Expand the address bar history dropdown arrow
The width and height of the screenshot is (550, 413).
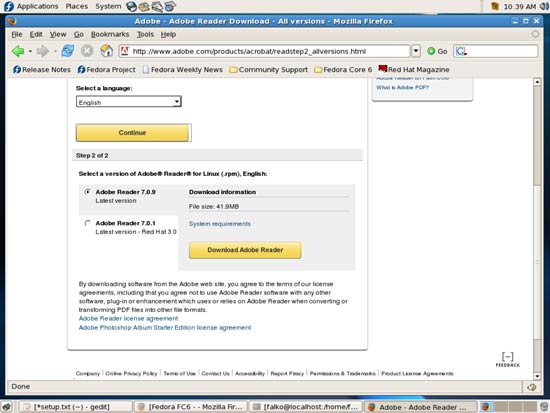(416, 51)
